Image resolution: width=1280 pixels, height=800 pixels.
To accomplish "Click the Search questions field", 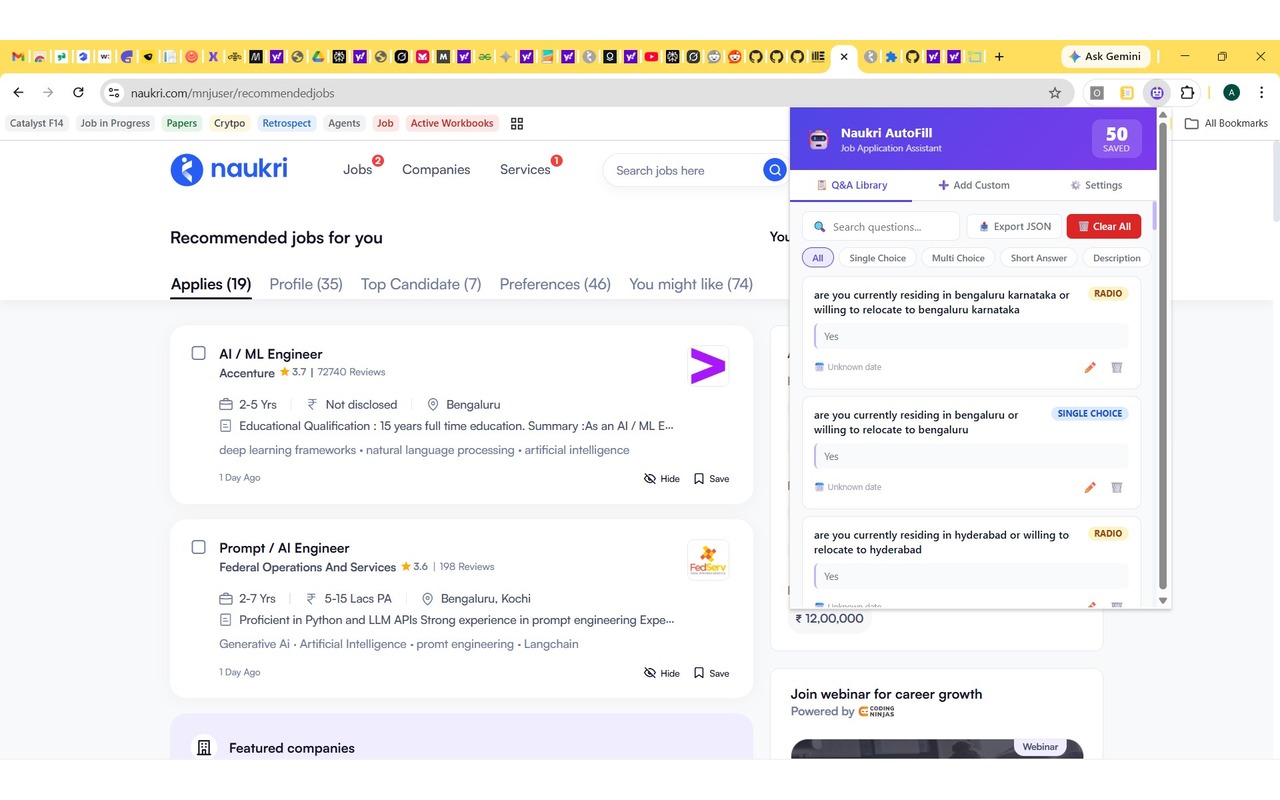I will (x=881, y=226).
